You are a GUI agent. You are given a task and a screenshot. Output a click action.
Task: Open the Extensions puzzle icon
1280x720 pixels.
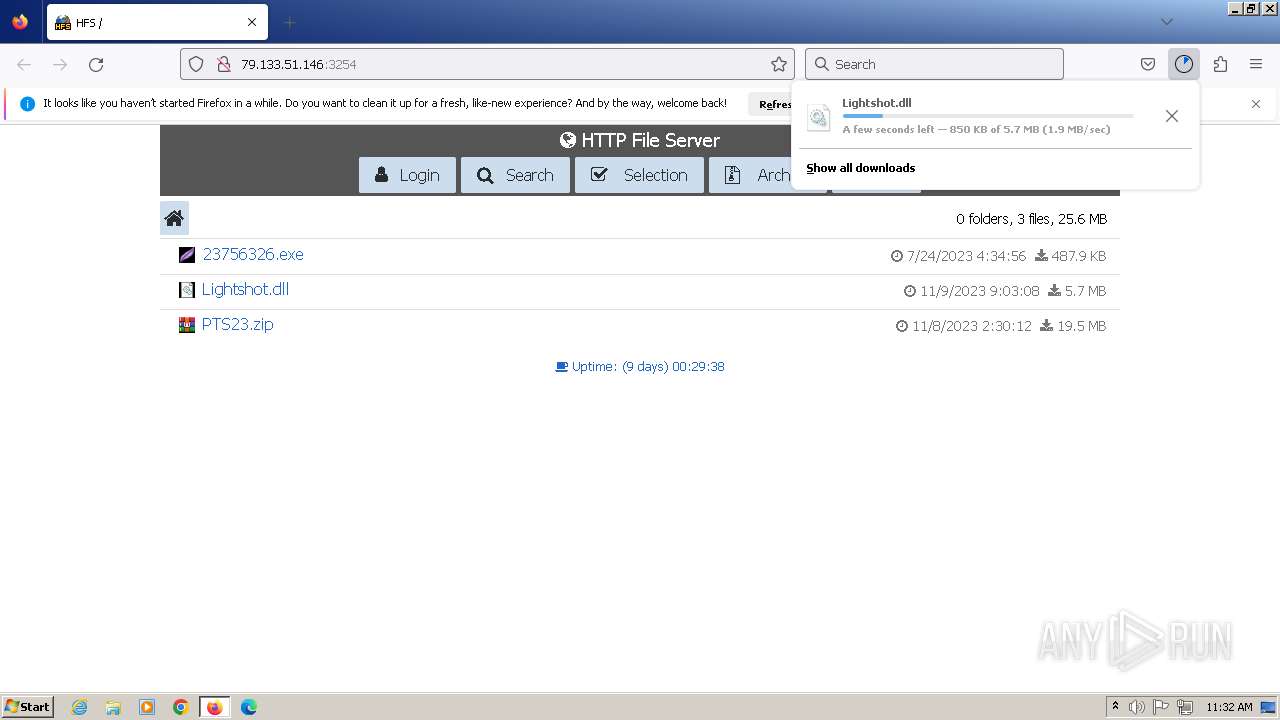click(x=1220, y=64)
